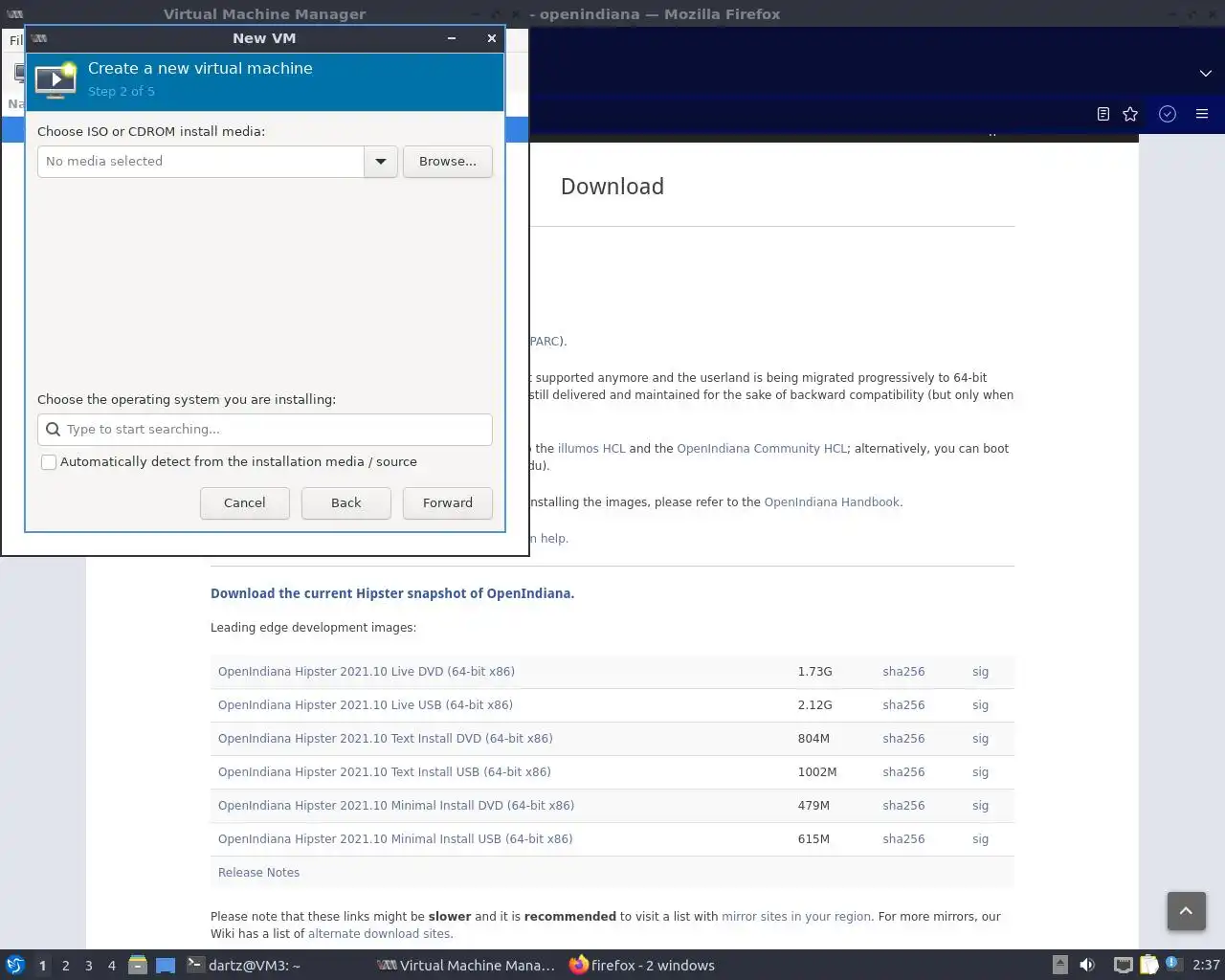The width and height of the screenshot is (1225, 980).
Task: Open the file manager from the panel
Action: pos(138,965)
